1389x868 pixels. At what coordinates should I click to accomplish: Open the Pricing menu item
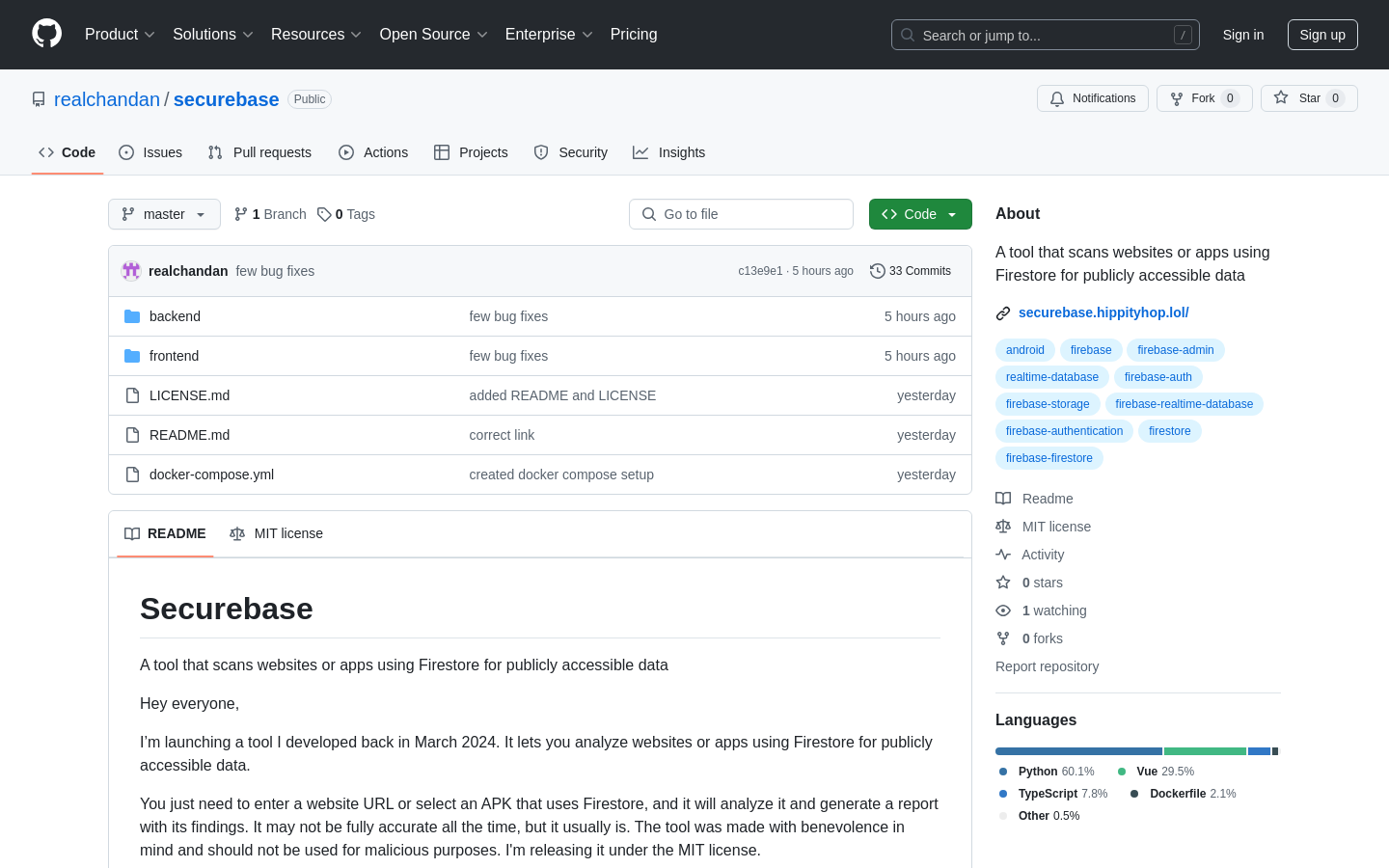[x=634, y=35]
